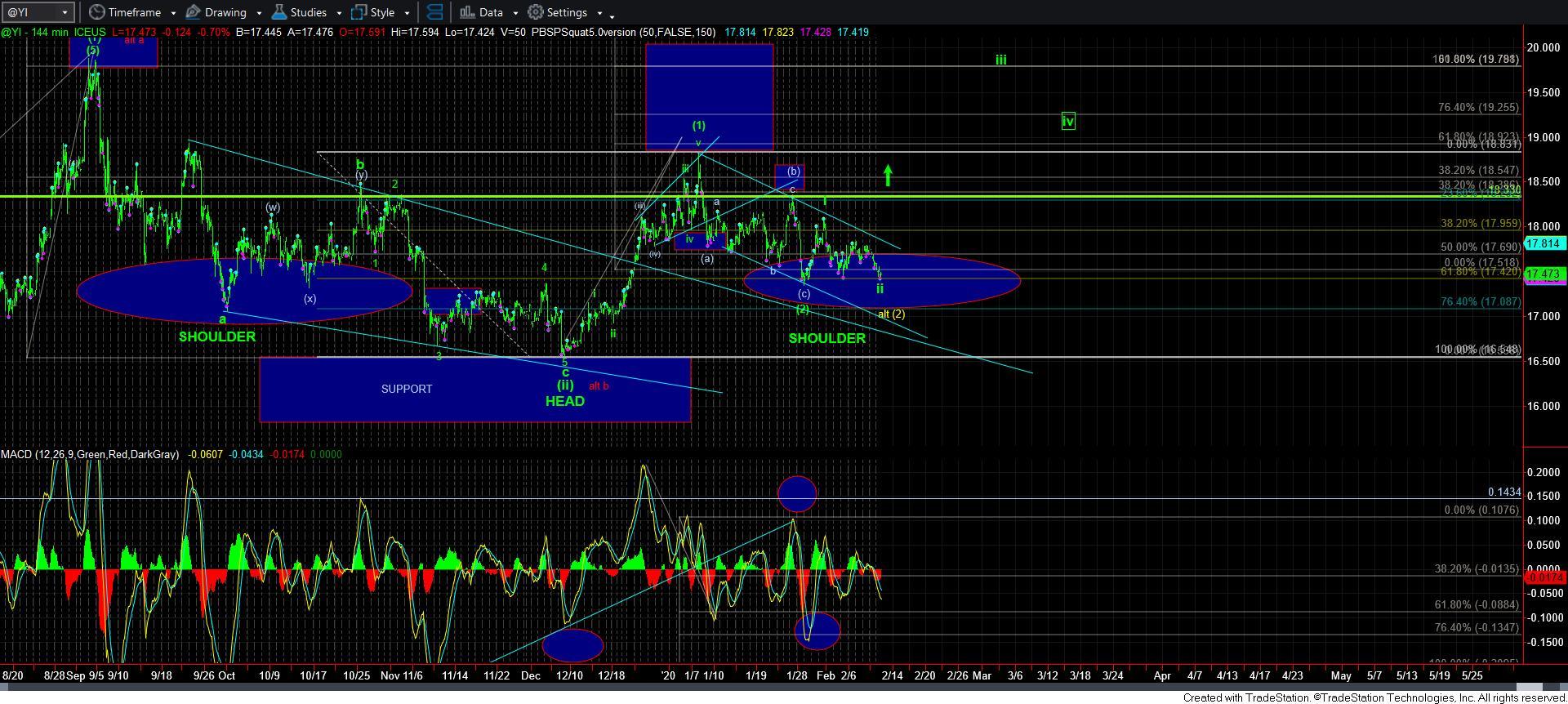
Task: Expand the Drawing dropdown arrow
Action: coord(258,13)
